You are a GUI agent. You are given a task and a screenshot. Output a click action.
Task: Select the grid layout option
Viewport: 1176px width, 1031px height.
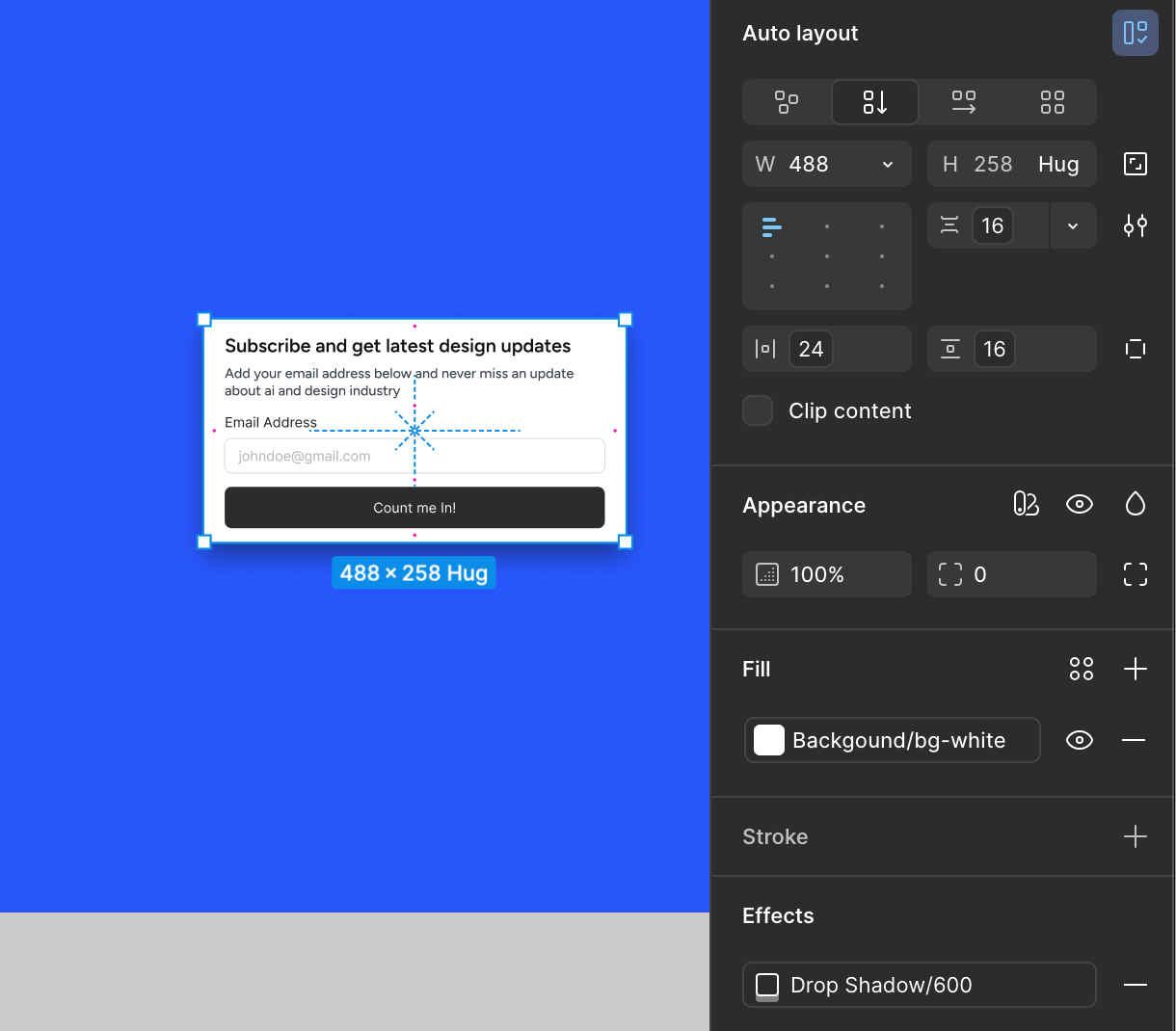pyautogui.click(x=1052, y=101)
